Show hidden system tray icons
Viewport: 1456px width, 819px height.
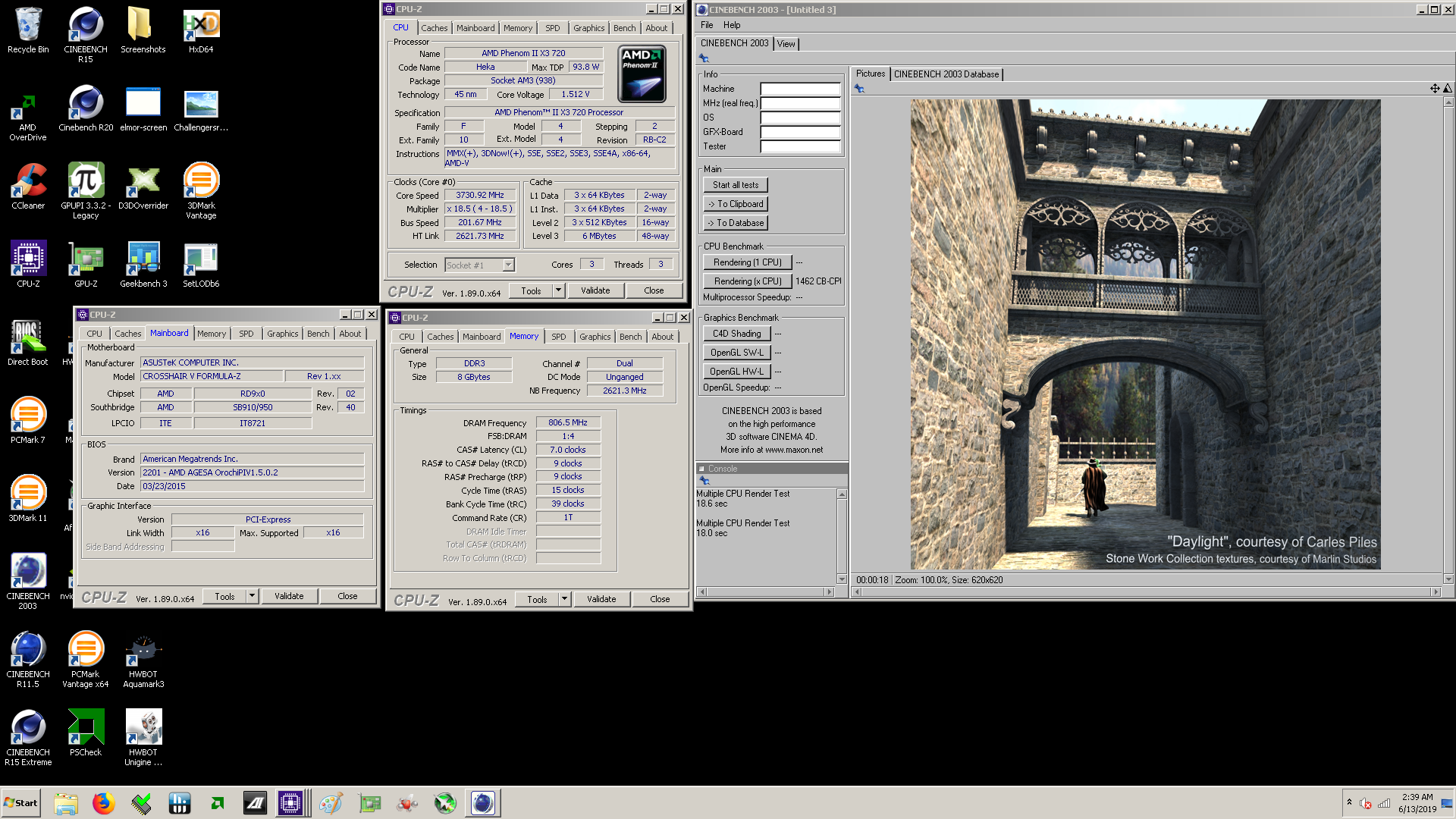[x=1349, y=802]
